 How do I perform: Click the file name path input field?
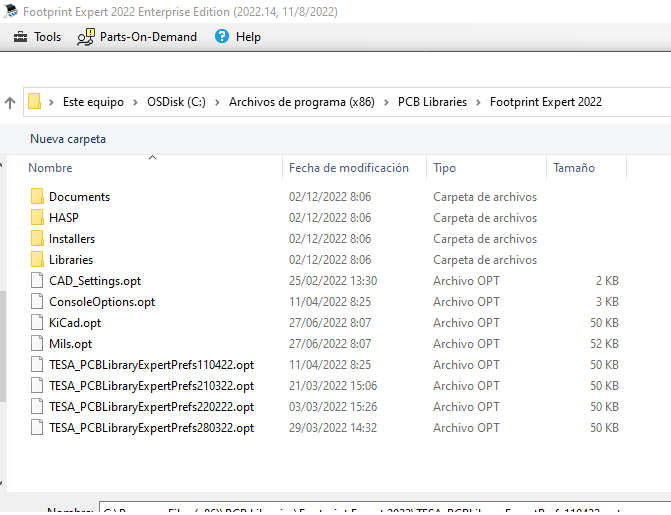tap(385, 509)
